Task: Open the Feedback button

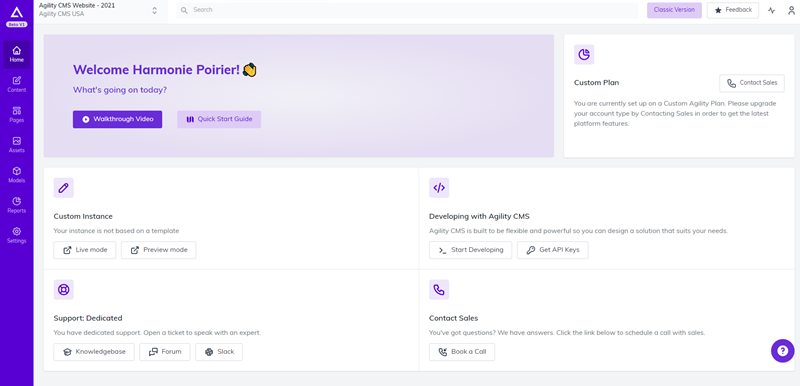Action: click(733, 10)
